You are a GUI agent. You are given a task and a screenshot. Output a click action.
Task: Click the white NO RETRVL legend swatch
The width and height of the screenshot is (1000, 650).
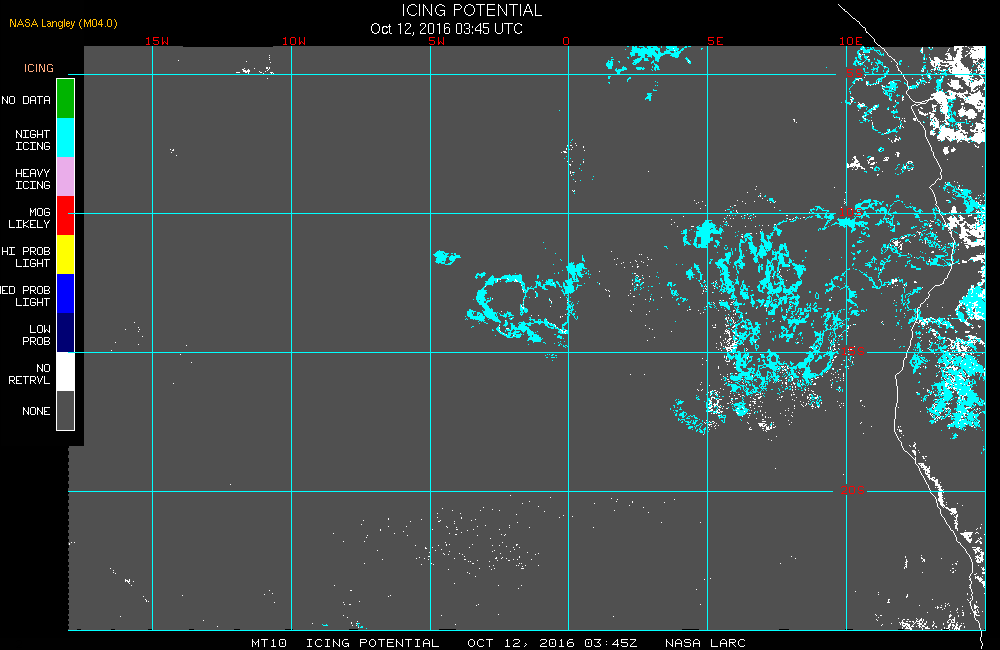(66, 371)
